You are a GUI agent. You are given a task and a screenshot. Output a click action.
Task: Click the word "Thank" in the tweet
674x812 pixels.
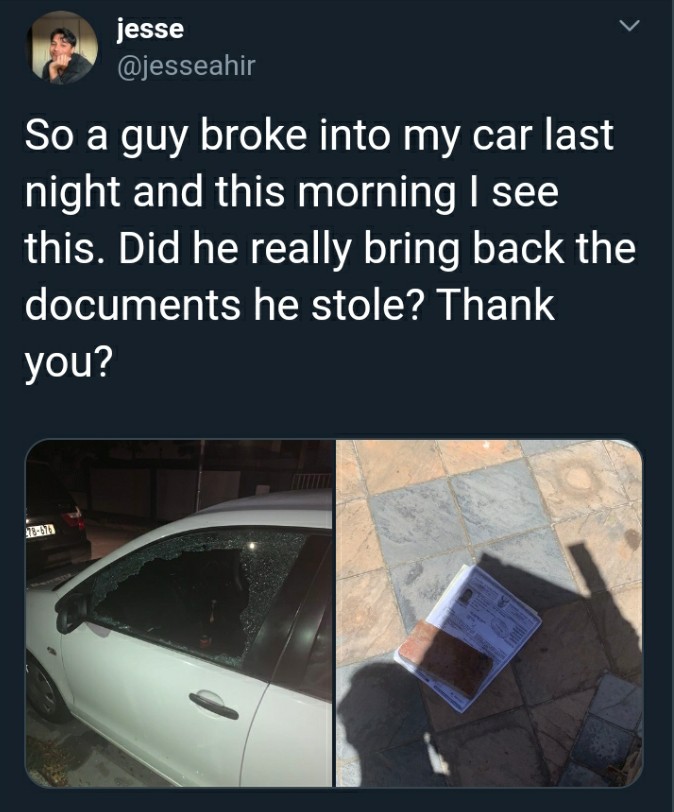click(x=496, y=304)
